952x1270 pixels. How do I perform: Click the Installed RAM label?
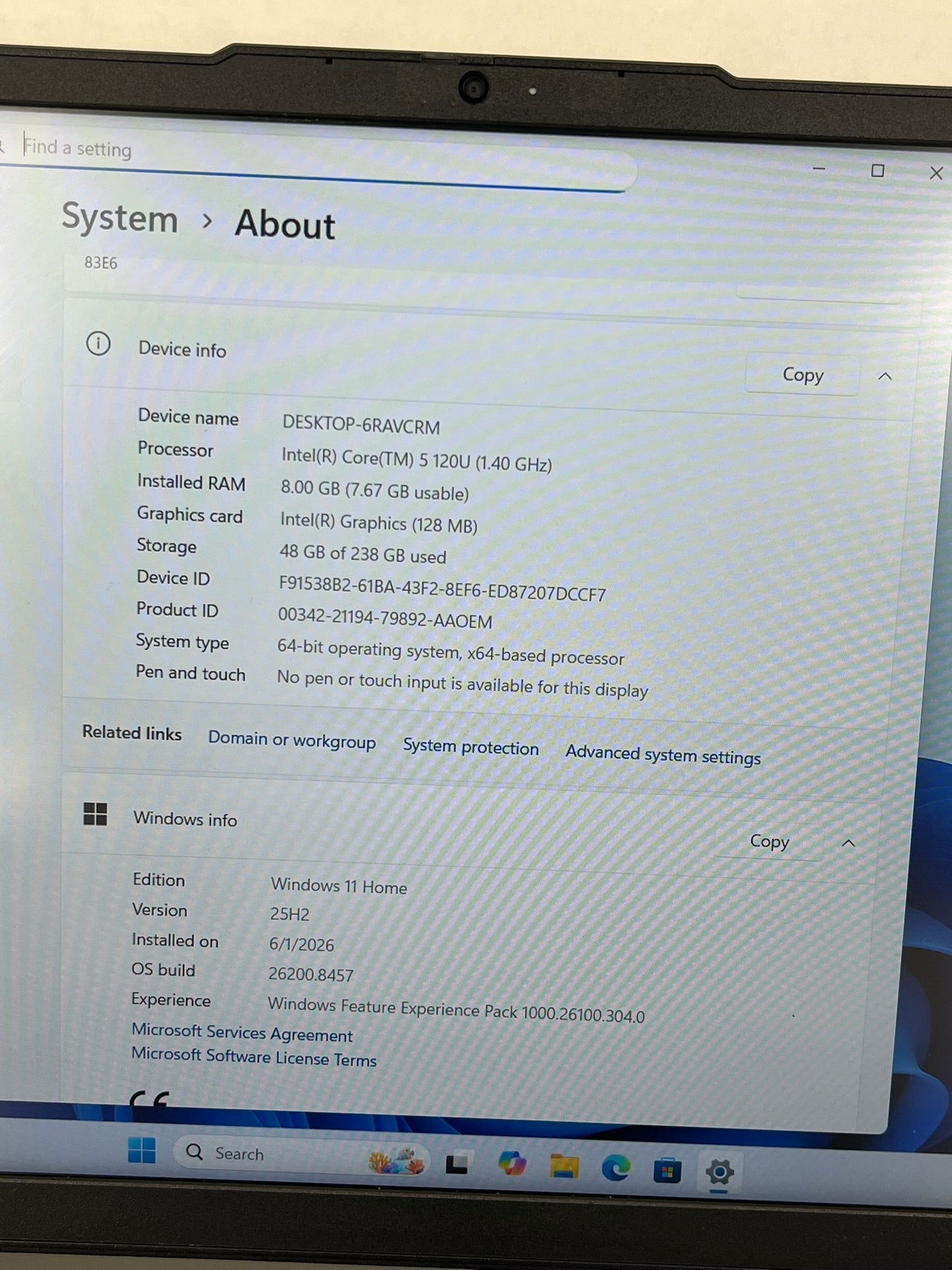191,482
